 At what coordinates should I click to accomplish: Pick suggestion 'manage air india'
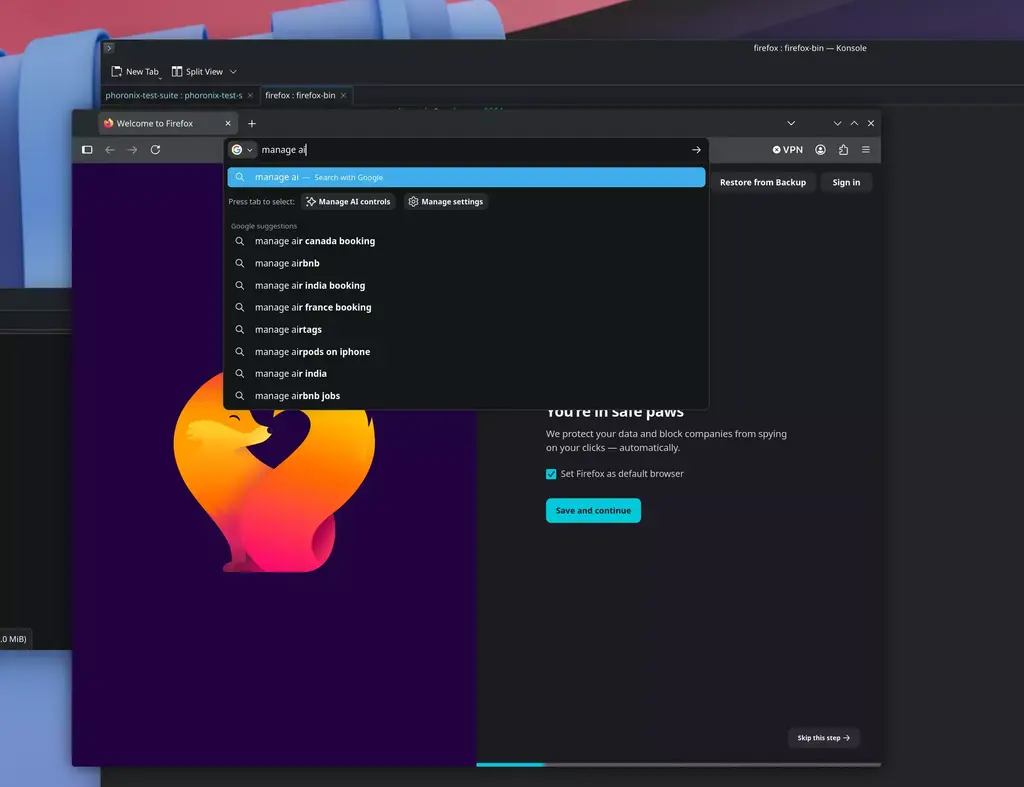[x=466, y=374]
